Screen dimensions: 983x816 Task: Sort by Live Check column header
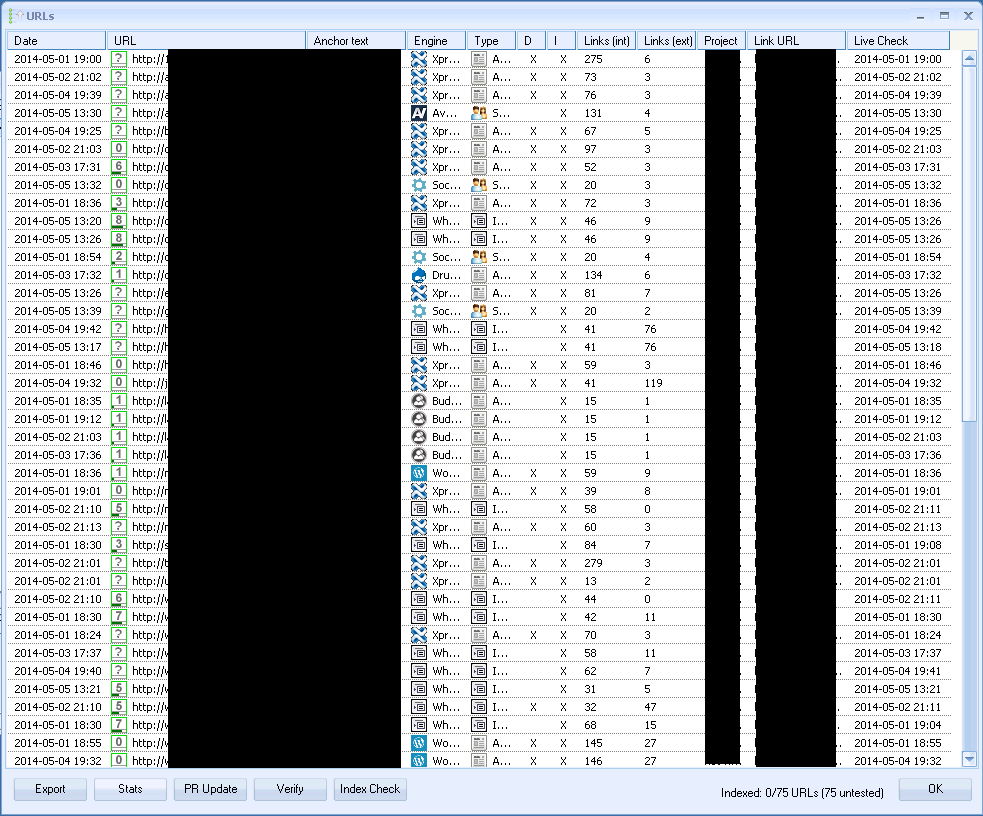coord(898,41)
